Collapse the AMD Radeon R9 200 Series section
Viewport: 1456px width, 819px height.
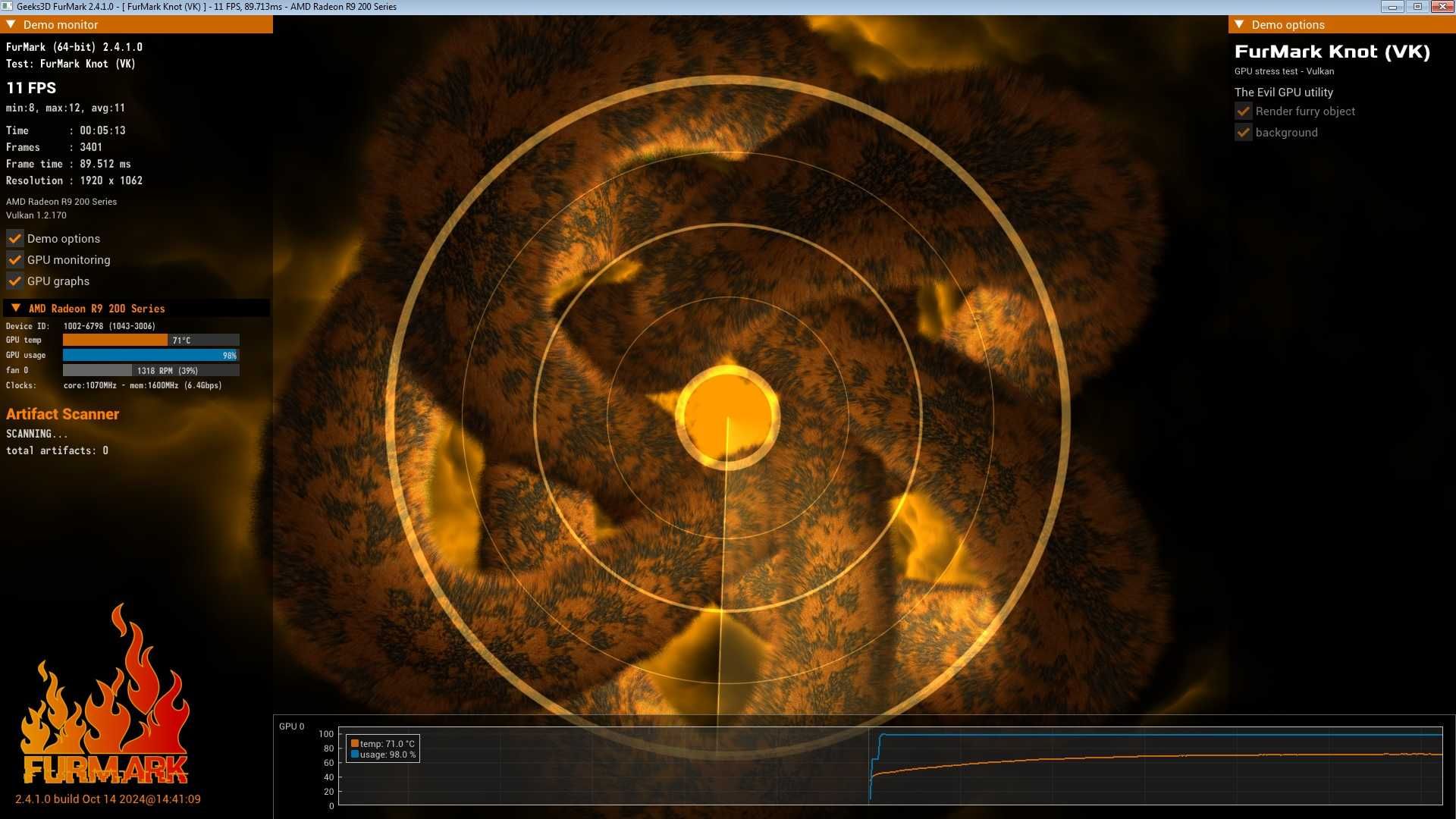pyautogui.click(x=16, y=308)
